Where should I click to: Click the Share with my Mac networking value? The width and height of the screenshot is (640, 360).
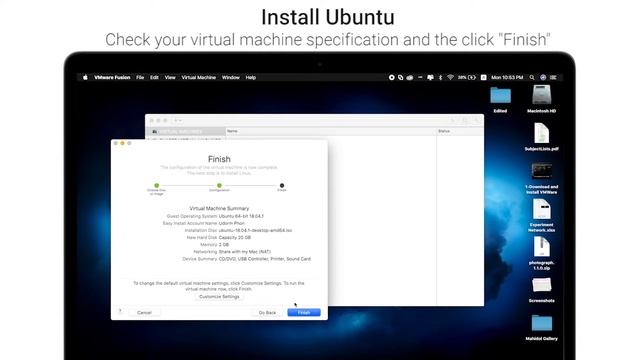245,252
